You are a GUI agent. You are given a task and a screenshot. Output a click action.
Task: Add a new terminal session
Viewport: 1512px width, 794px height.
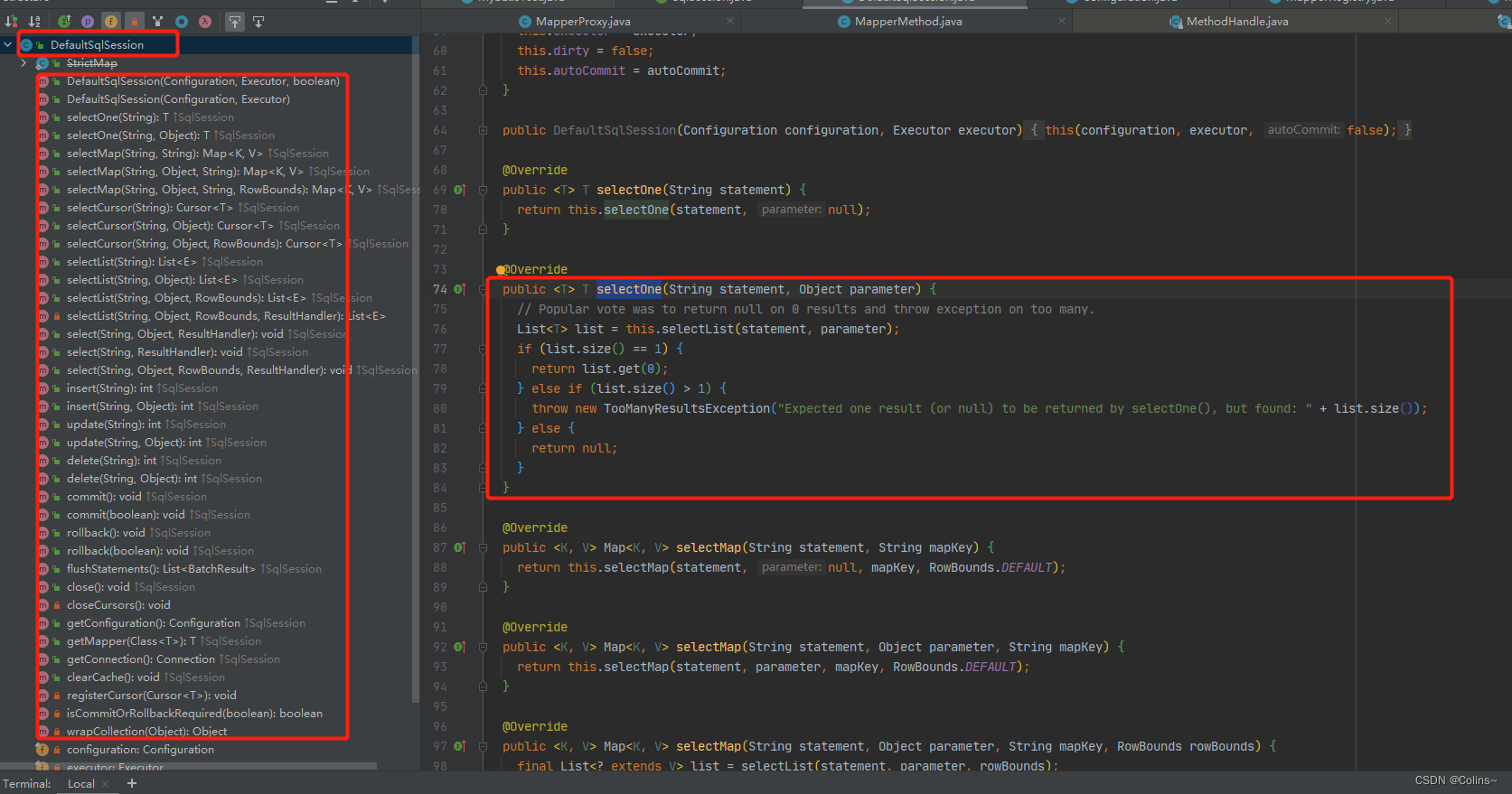click(132, 783)
